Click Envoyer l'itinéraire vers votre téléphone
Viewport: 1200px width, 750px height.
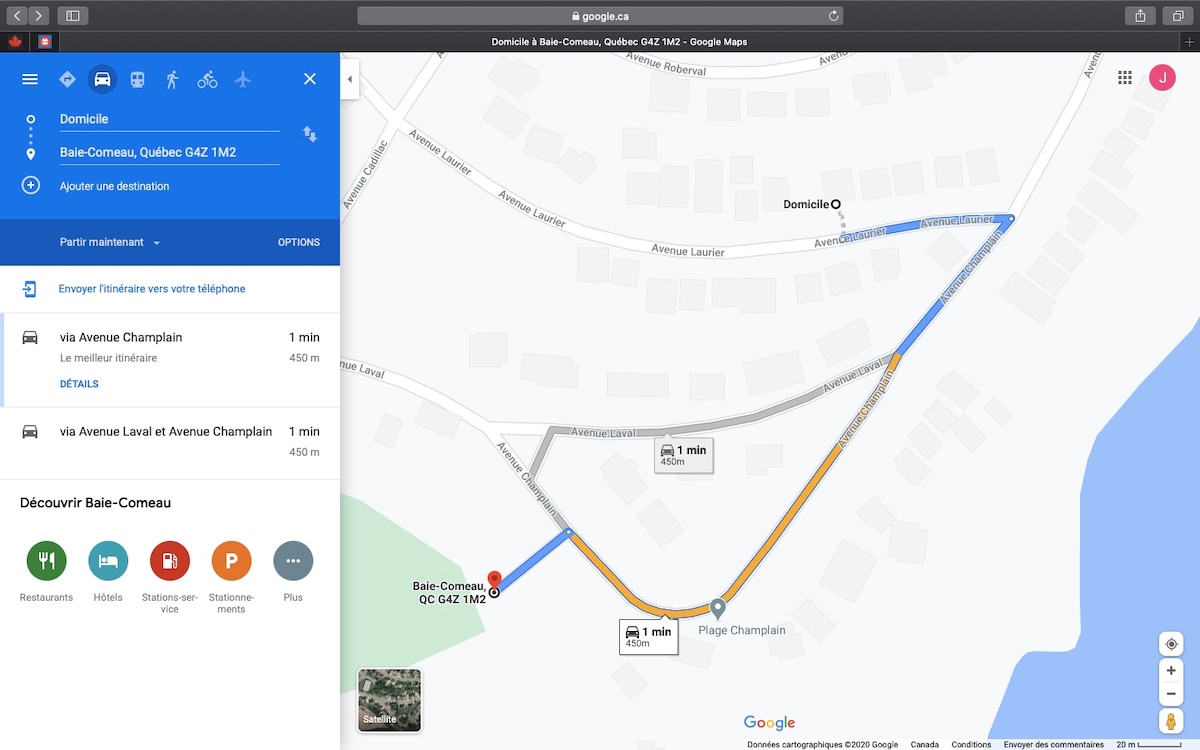tap(151, 289)
